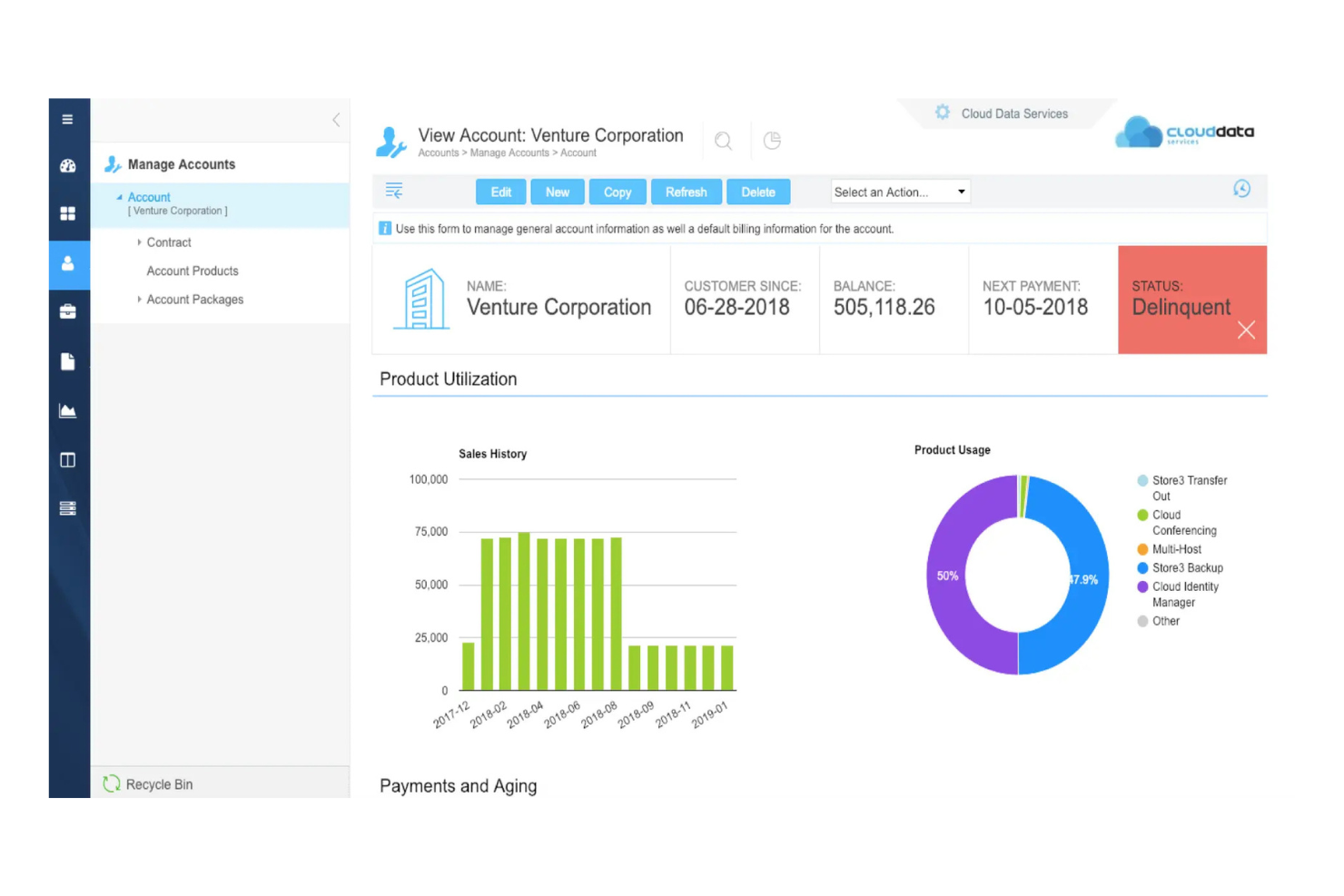
Task: Open the dashboard gauge icon in sidebar
Action: pyautogui.click(x=68, y=165)
